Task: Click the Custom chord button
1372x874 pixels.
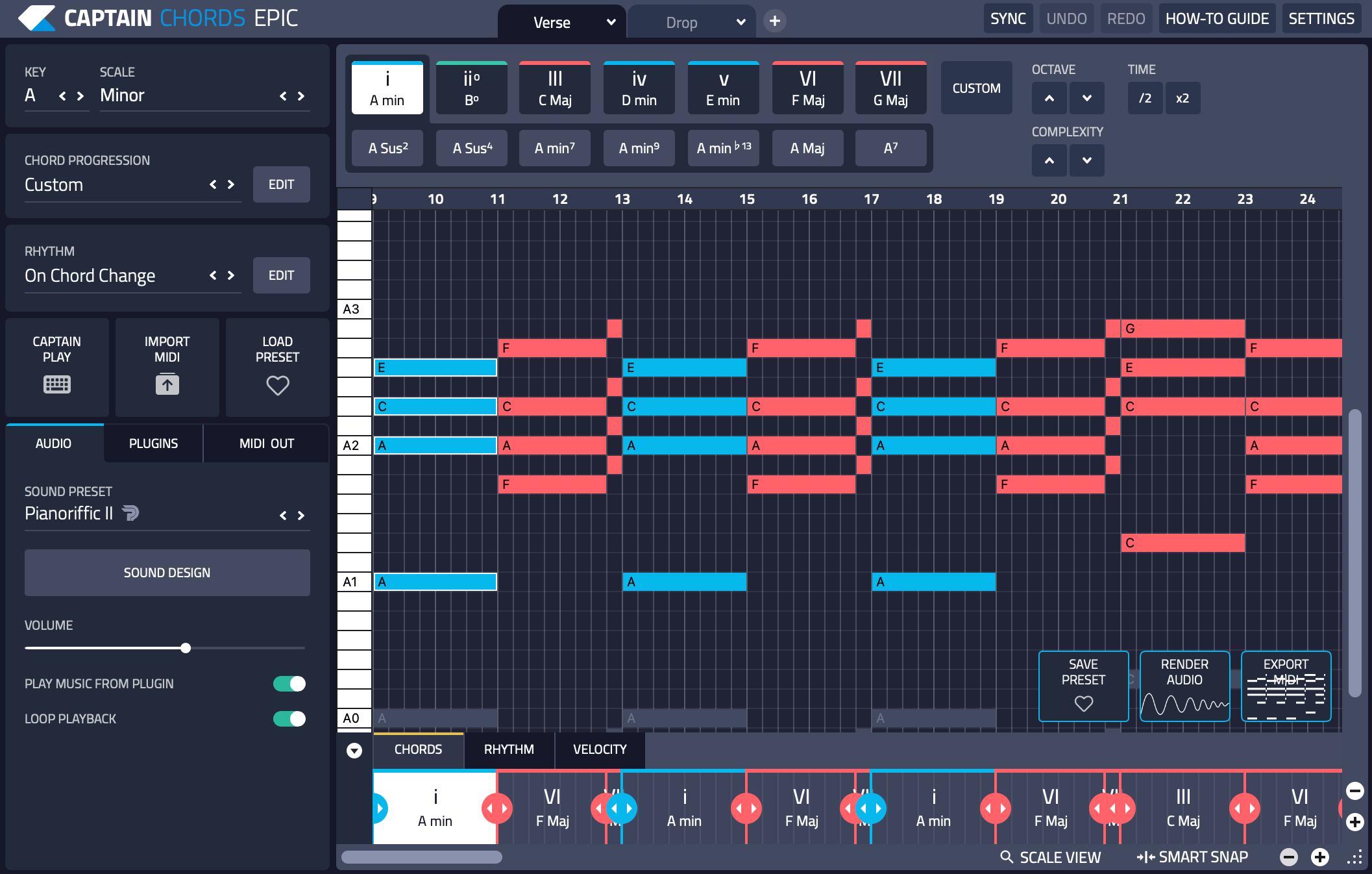Action: (977, 88)
